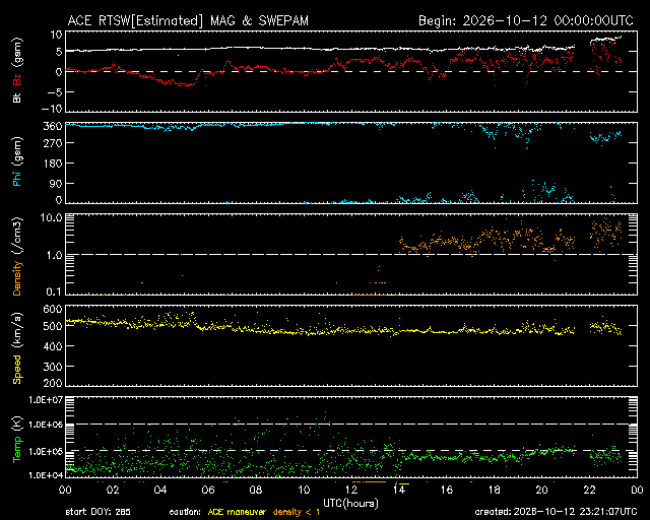650x520 pixels.
Task: Click the "1.0E+07" tick on the Temp axis
Action: click(x=46, y=400)
